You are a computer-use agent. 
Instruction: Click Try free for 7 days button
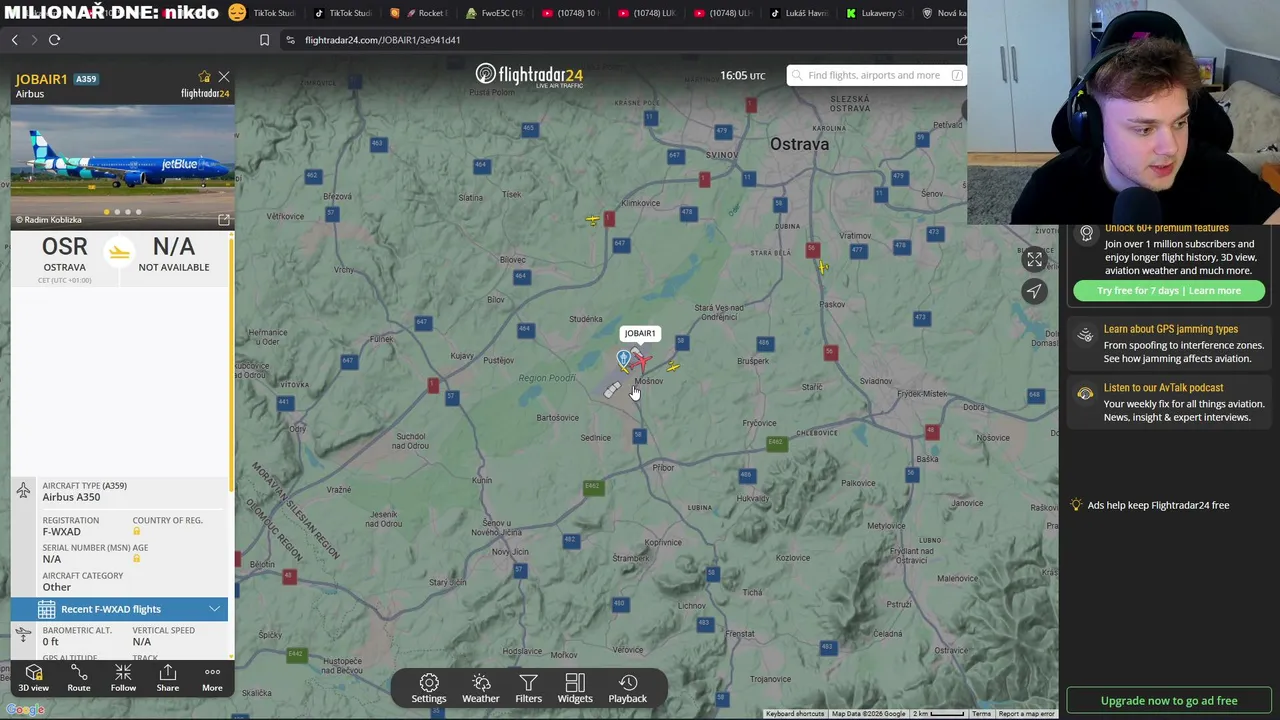coord(1169,291)
